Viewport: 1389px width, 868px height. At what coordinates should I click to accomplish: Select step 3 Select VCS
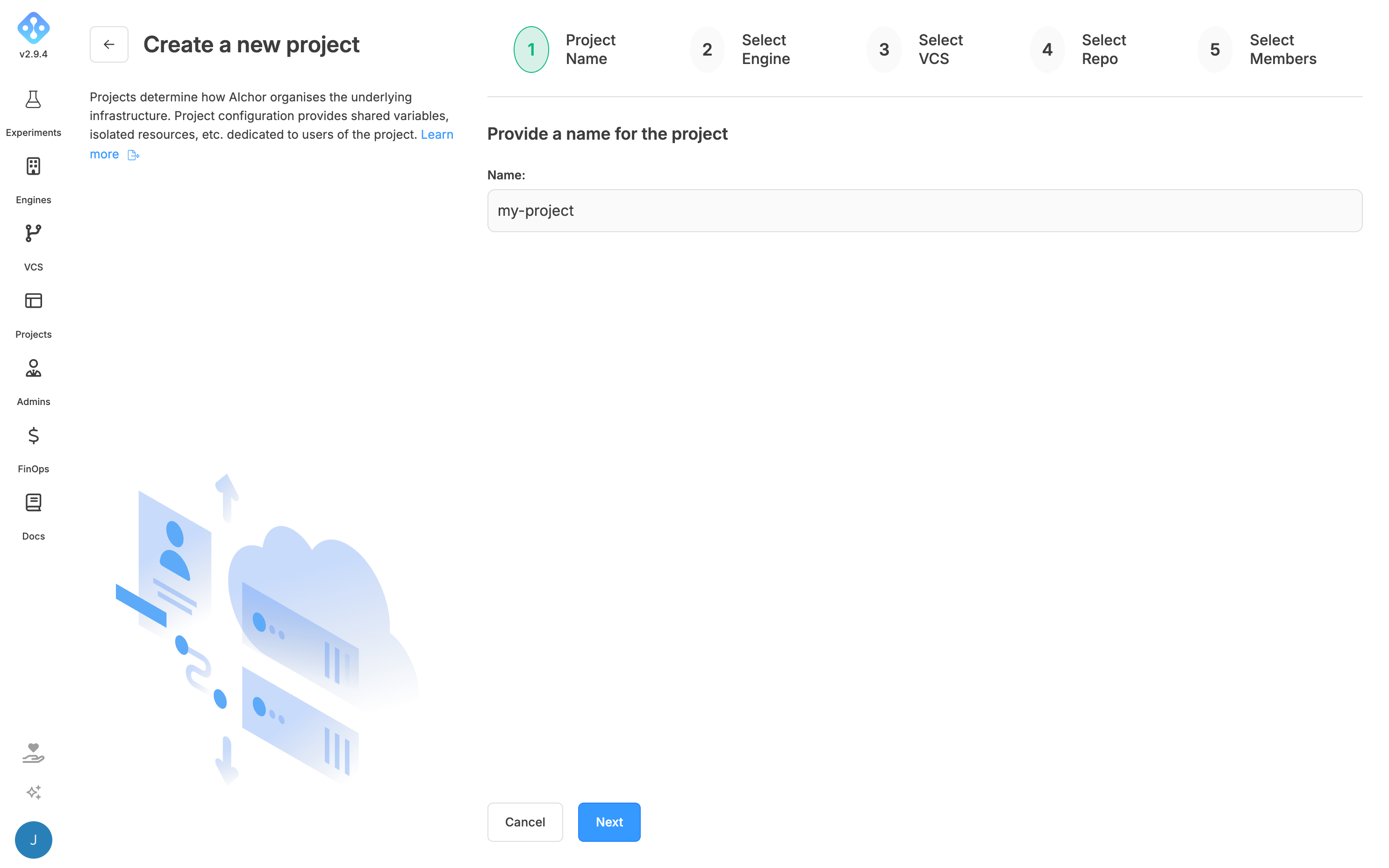[915, 50]
